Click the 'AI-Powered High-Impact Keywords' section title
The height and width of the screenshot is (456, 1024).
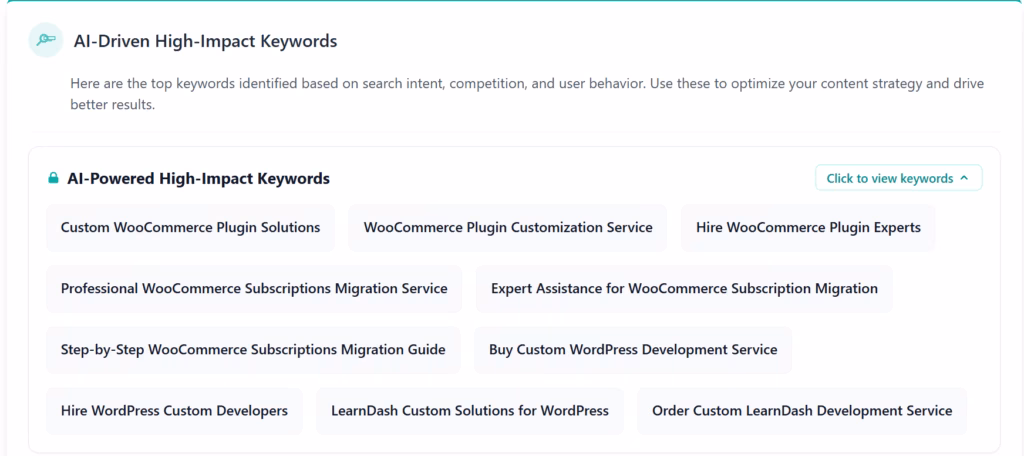[199, 178]
